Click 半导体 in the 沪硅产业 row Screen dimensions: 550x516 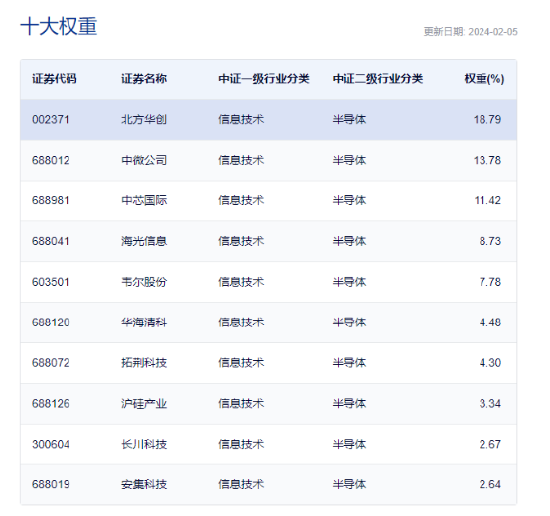(349, 404)
